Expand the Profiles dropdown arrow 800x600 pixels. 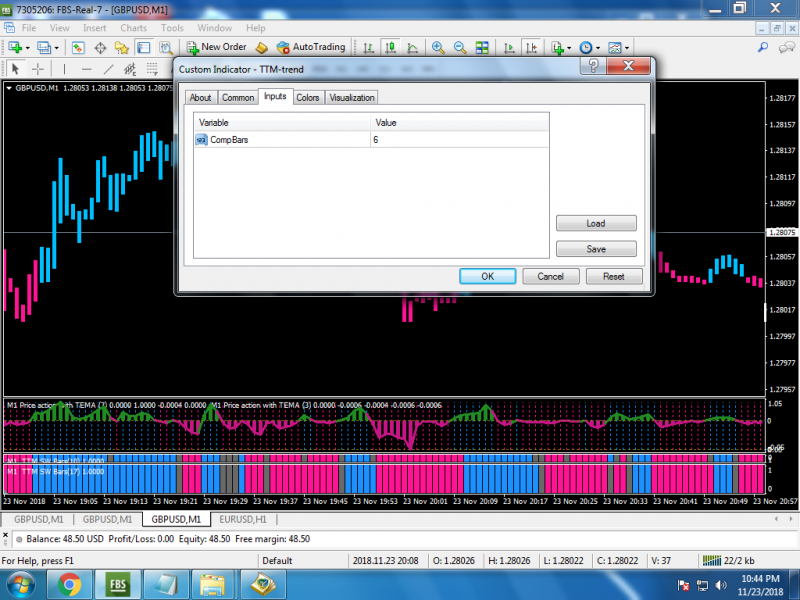click(56, 48)
